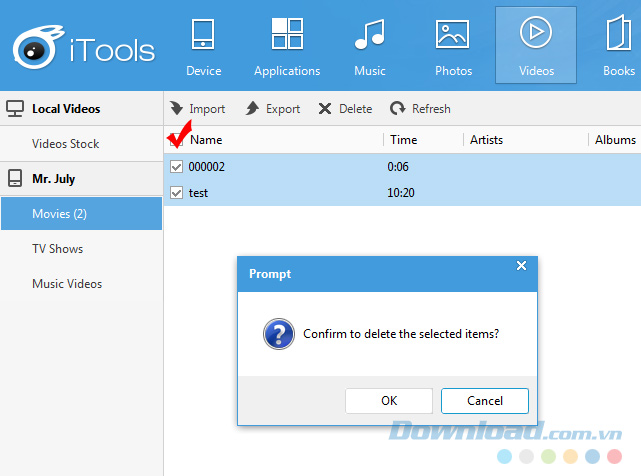
Task: Select TV Shows in the sidebar
Action: click(x=58, y=249)
